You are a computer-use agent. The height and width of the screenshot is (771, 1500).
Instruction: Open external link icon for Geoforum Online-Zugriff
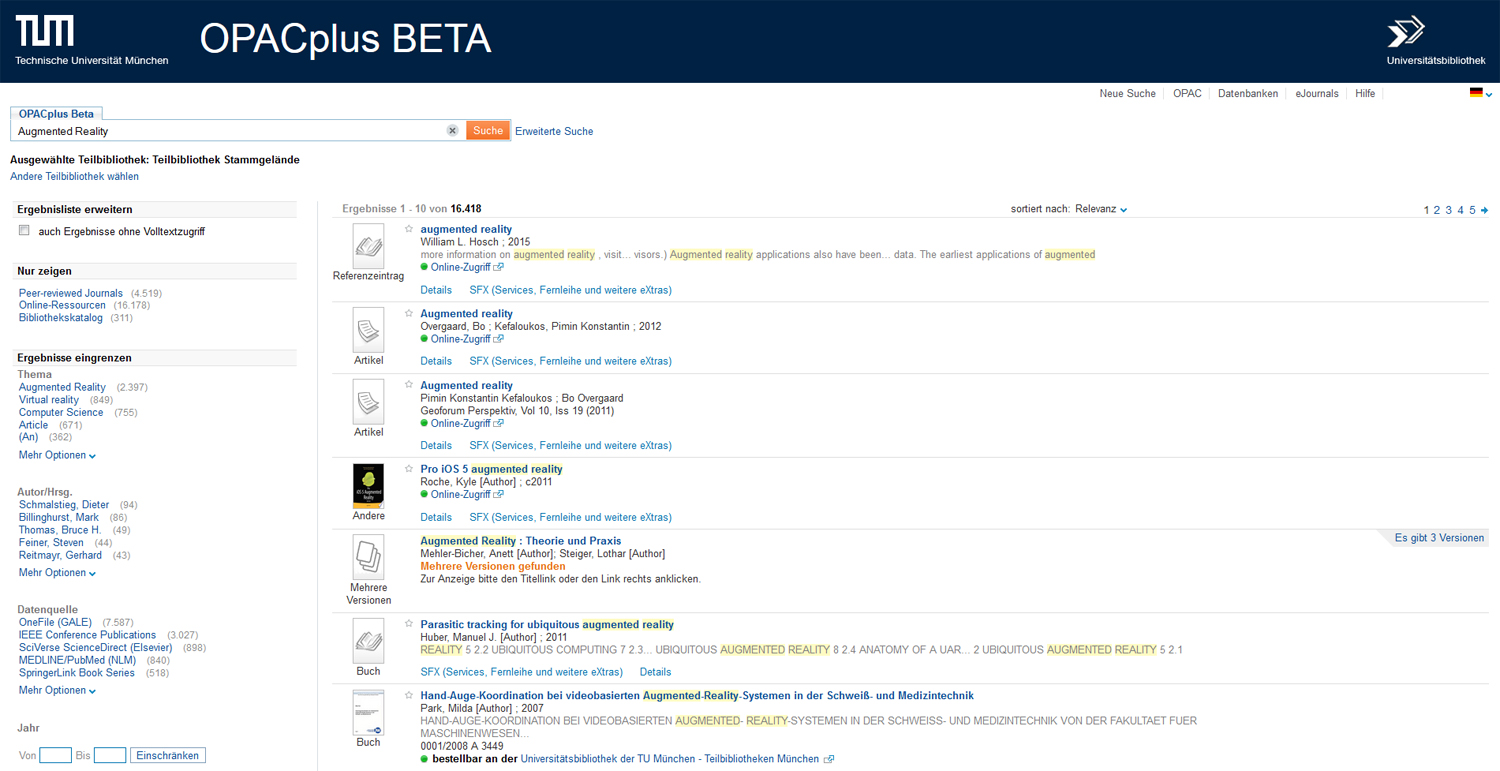[x=499, y=423]
